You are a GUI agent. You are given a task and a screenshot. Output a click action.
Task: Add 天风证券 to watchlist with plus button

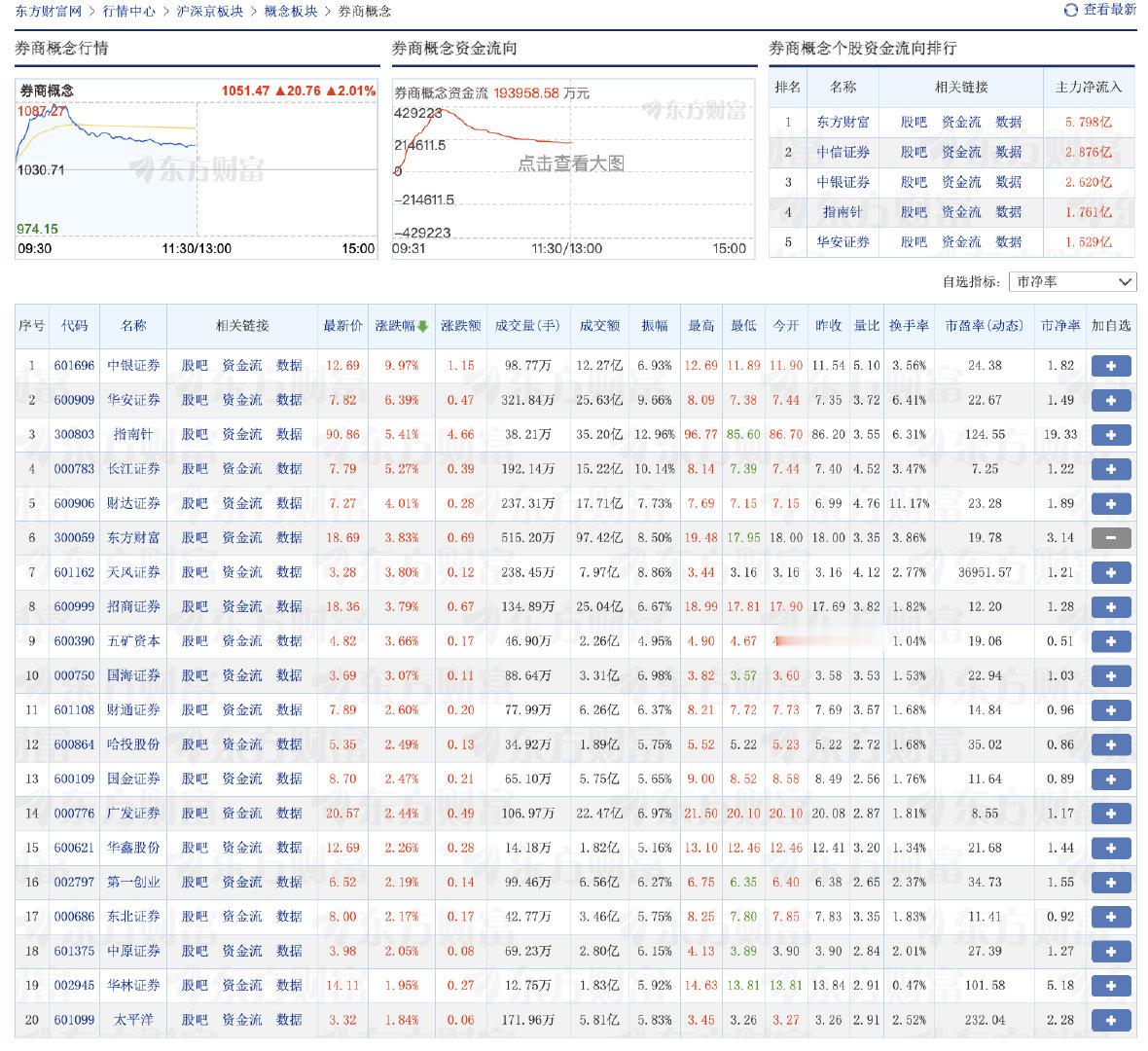click(1111, 572)
